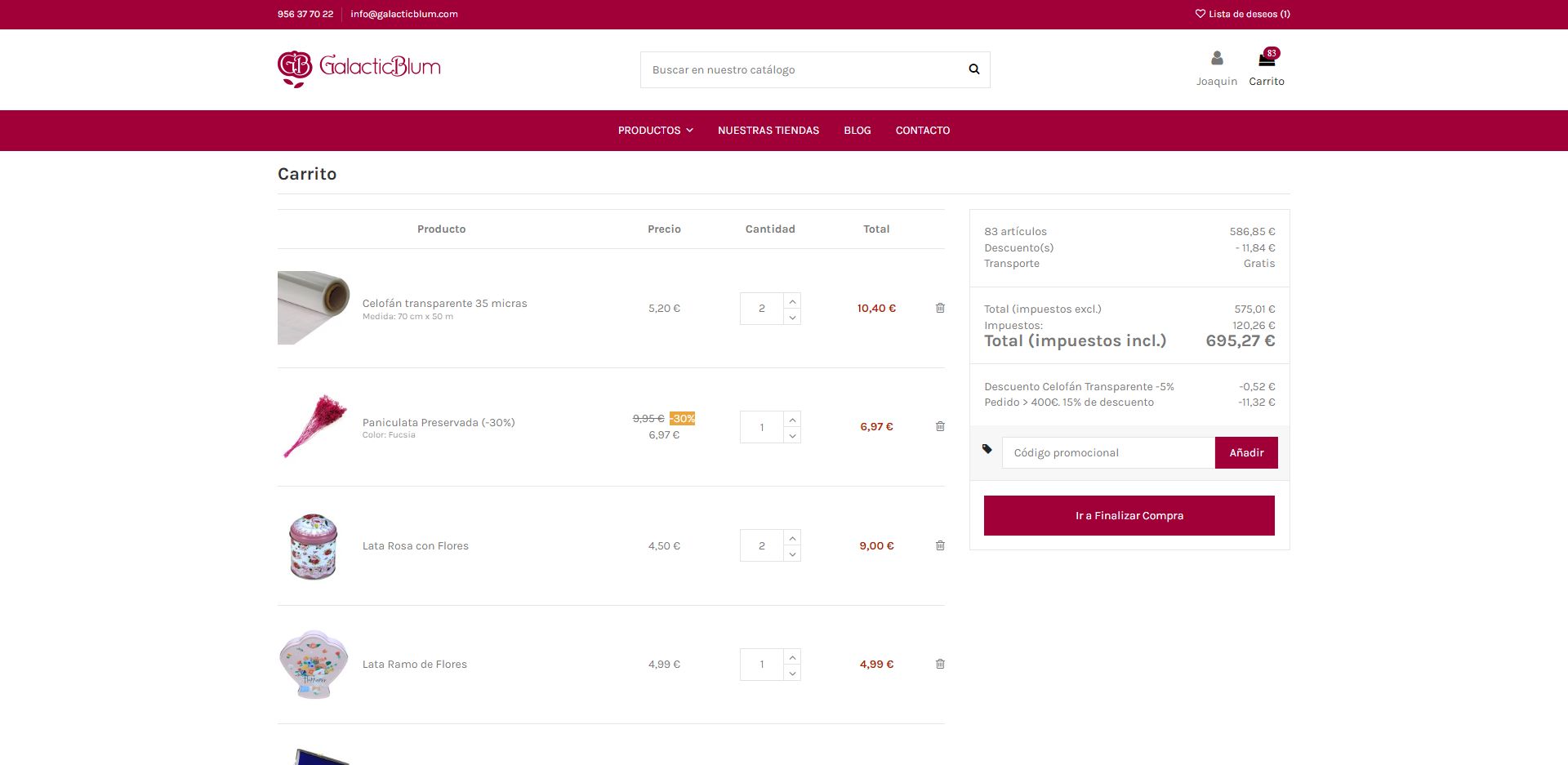The image size is (1568, 765).
Task: Click the -30% discount badge
Action: (682, 418)
